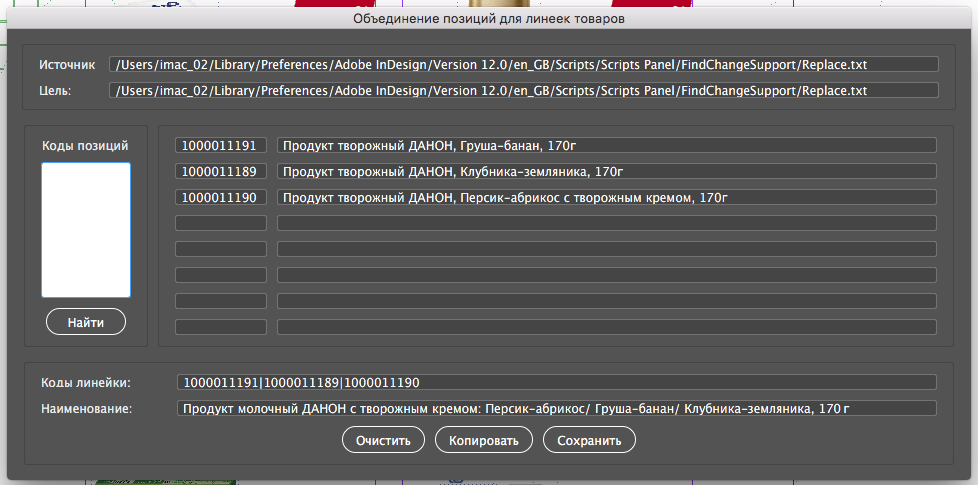Click the Сохранить button
Image resolution: width=978 pixels, height=485 pixels.
pyautogui.click(x=589, y=440)
